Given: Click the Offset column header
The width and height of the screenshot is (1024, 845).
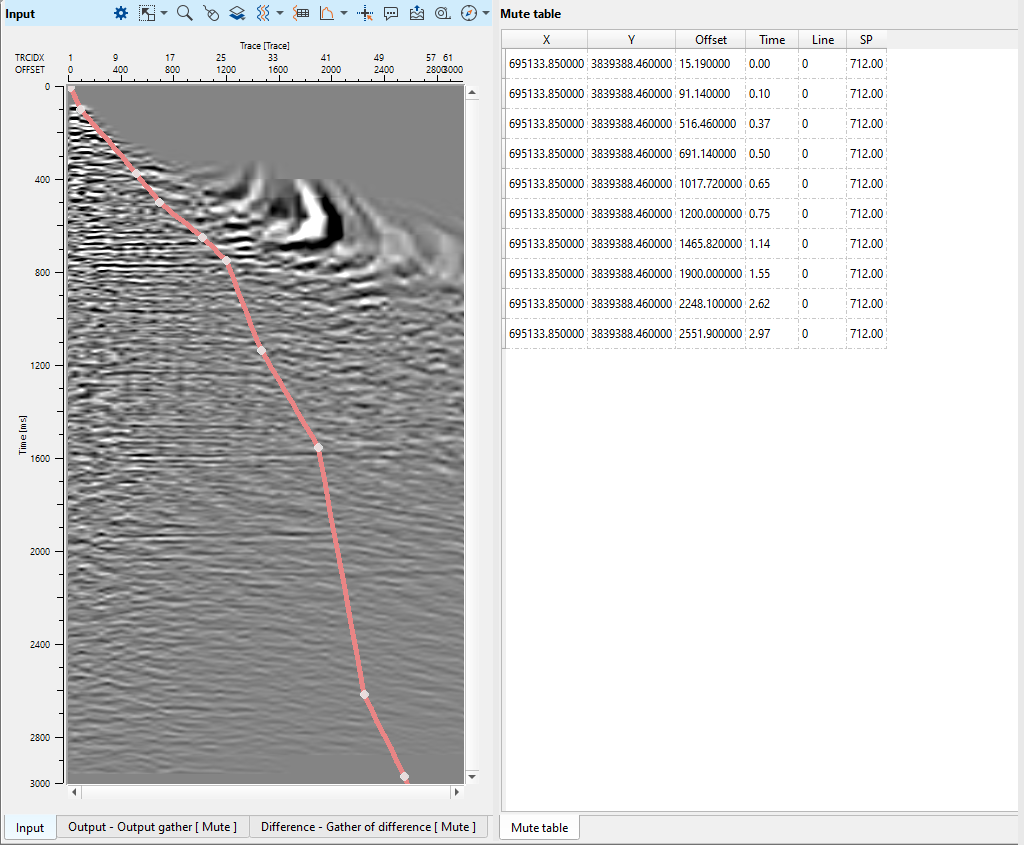Looking at the screenshot, I should 710,40.
